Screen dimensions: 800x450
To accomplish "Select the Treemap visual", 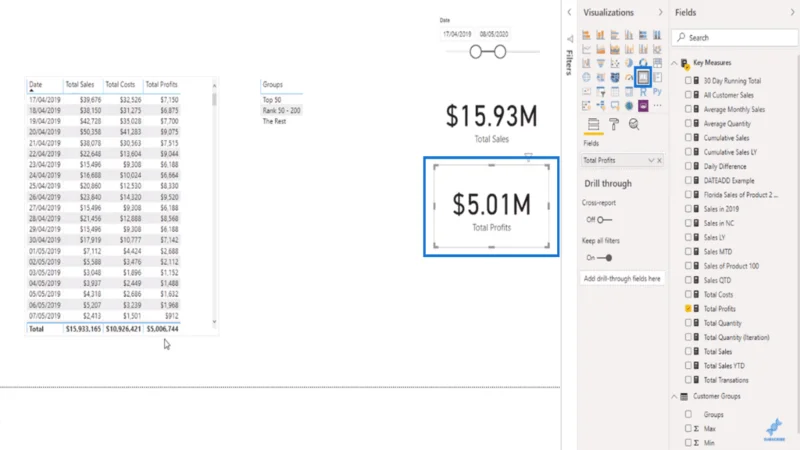I will (x=657, y=63).
